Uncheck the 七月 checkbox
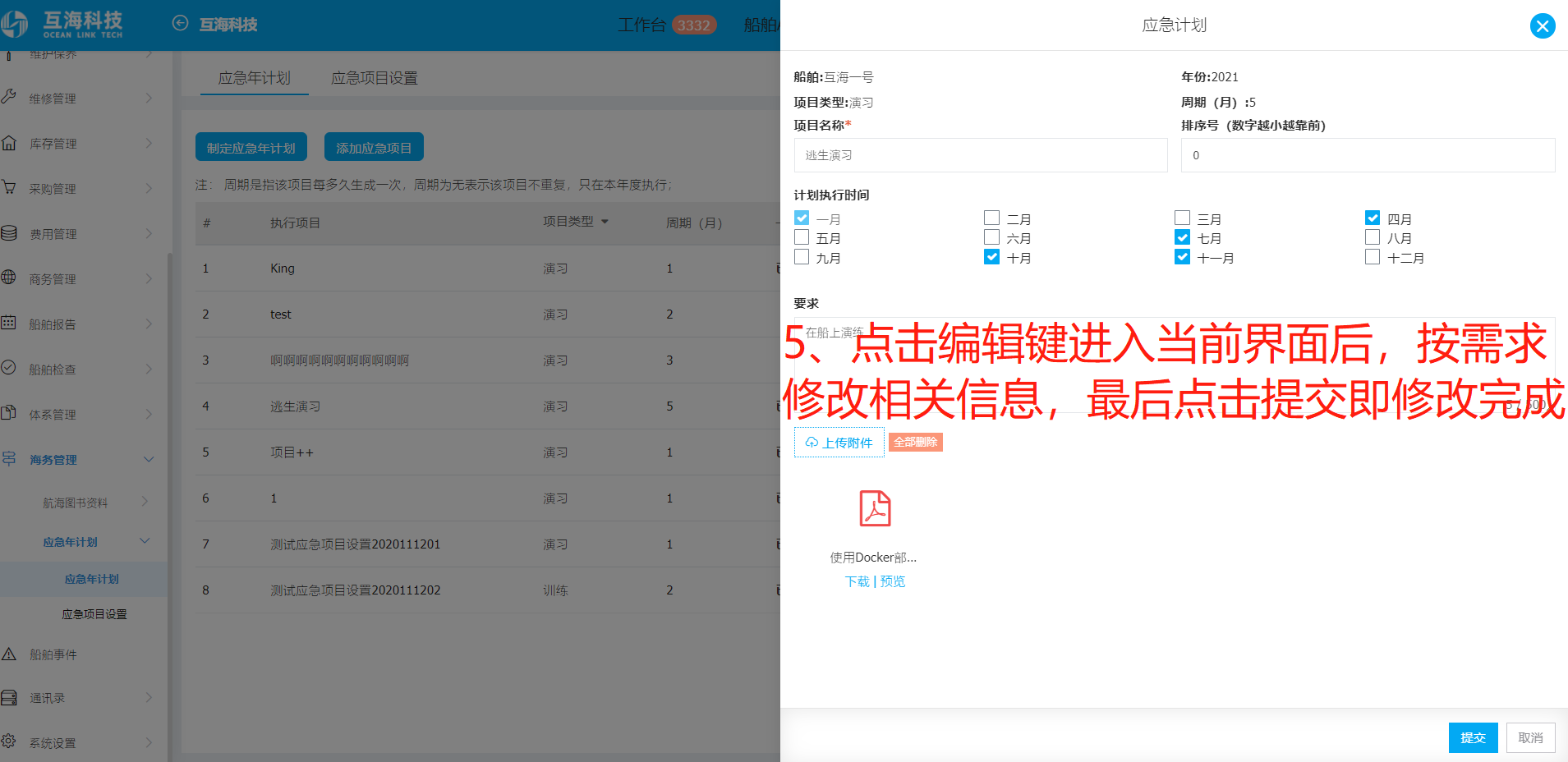 [1183, 237]
